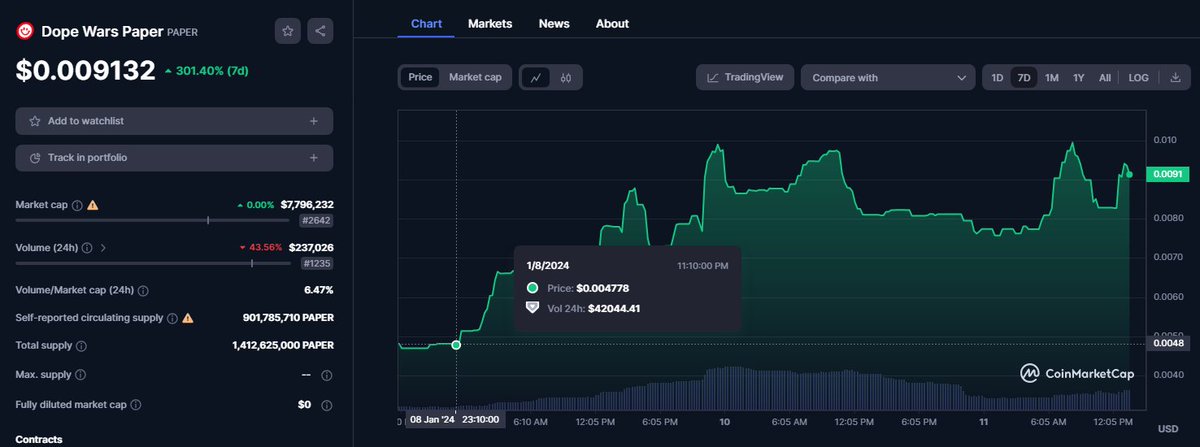Click circulating supply warning triangle icon
This screenshot has width=1200, height=447.
pyautogui.click(x=187, y=318)
